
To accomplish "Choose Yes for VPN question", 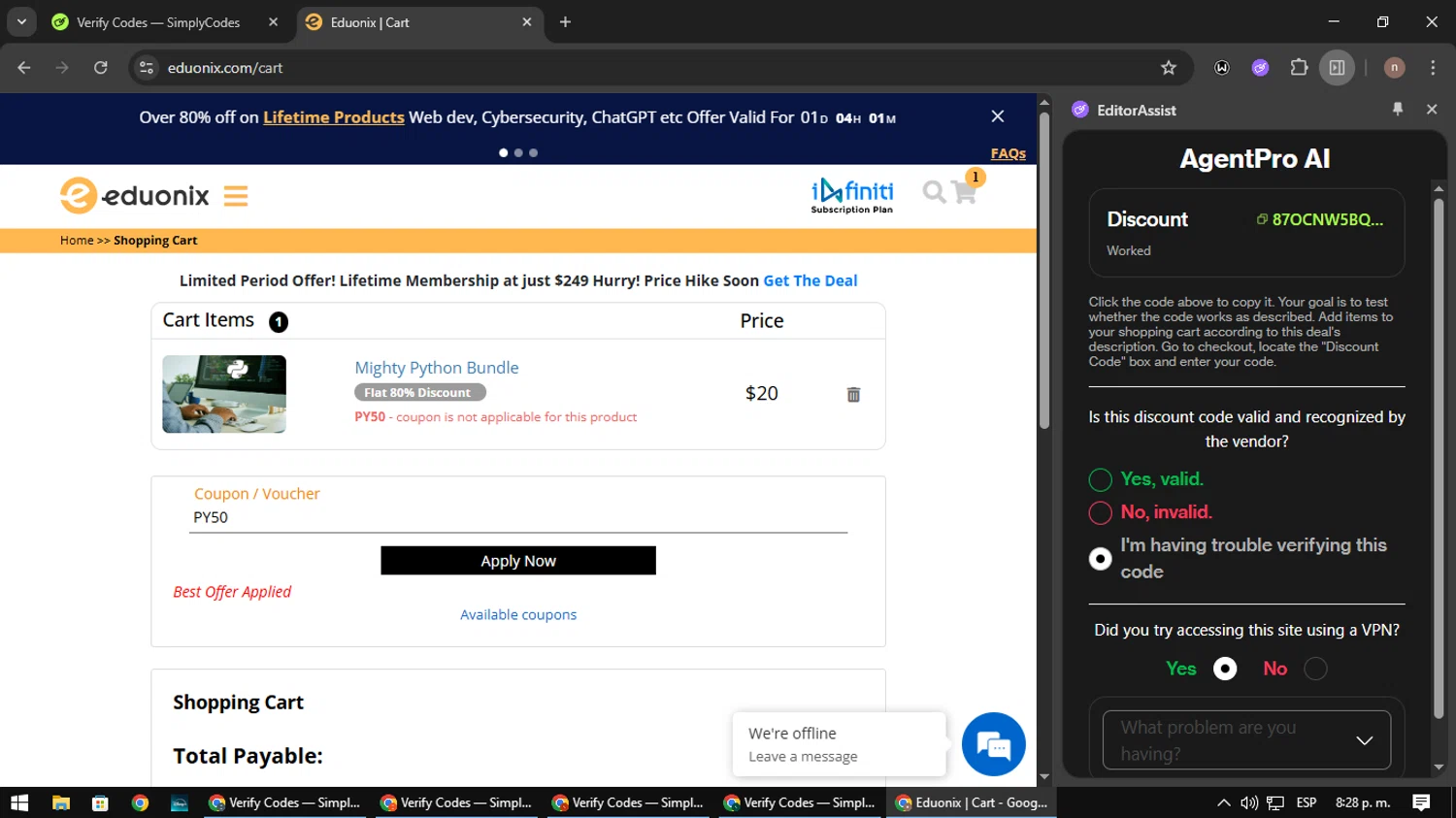I will (x=1225, y=669).
